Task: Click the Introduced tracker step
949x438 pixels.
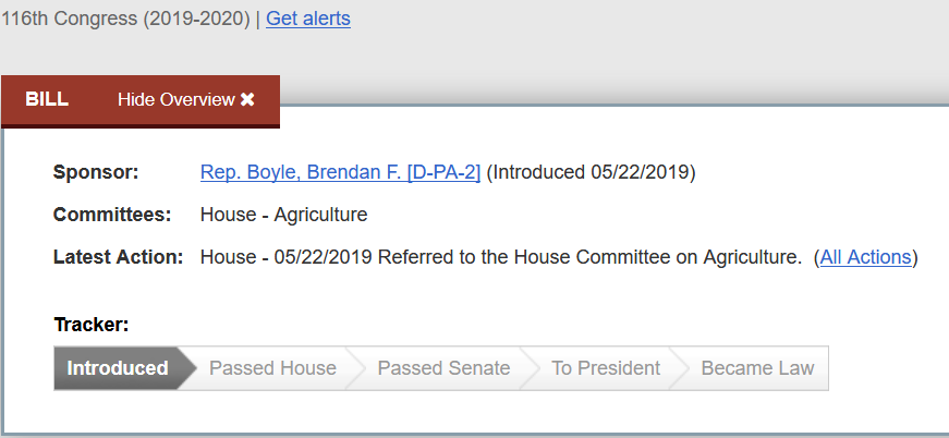Action: 117,368
